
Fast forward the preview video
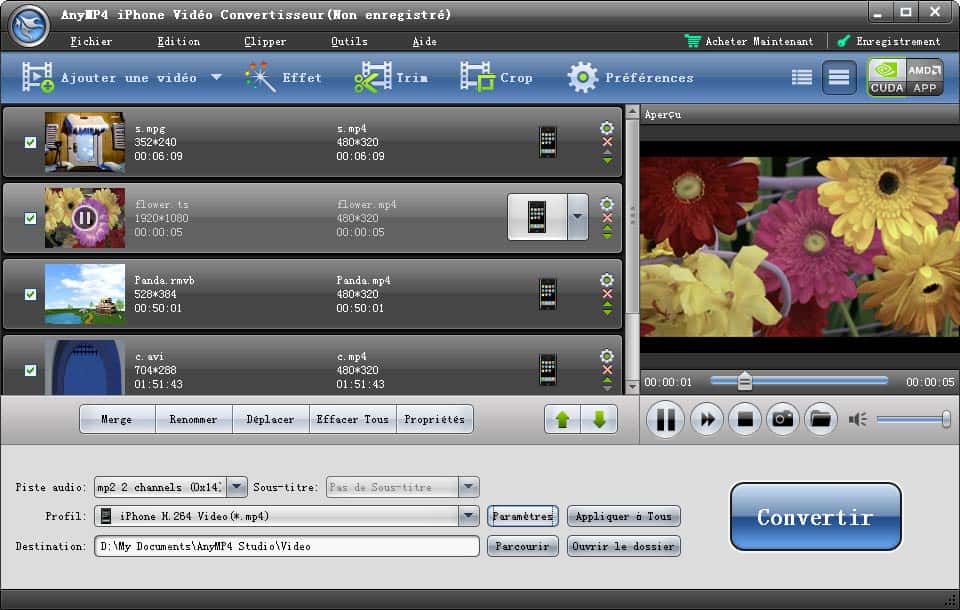click(x=707, y=420)
